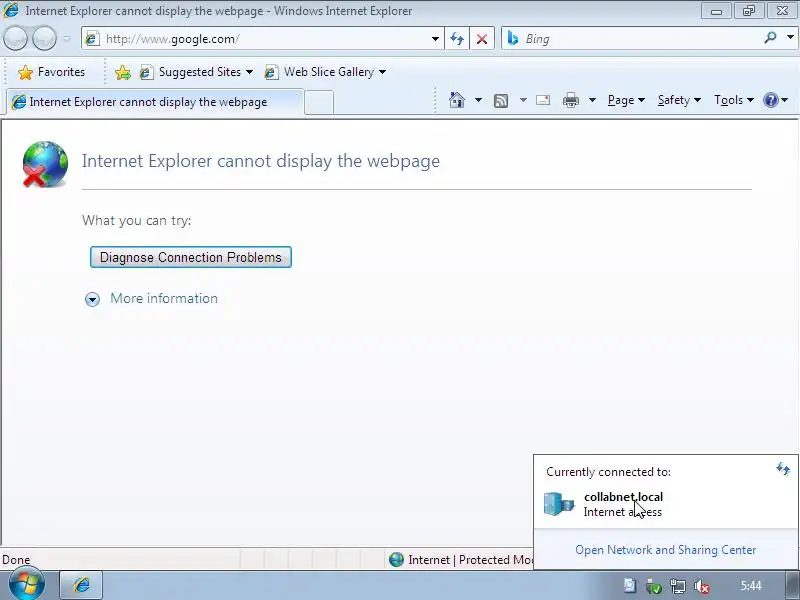Viewport: 800px width, 600px height.
Task: Click the green shield tray icon
Action: click(654, 587)
